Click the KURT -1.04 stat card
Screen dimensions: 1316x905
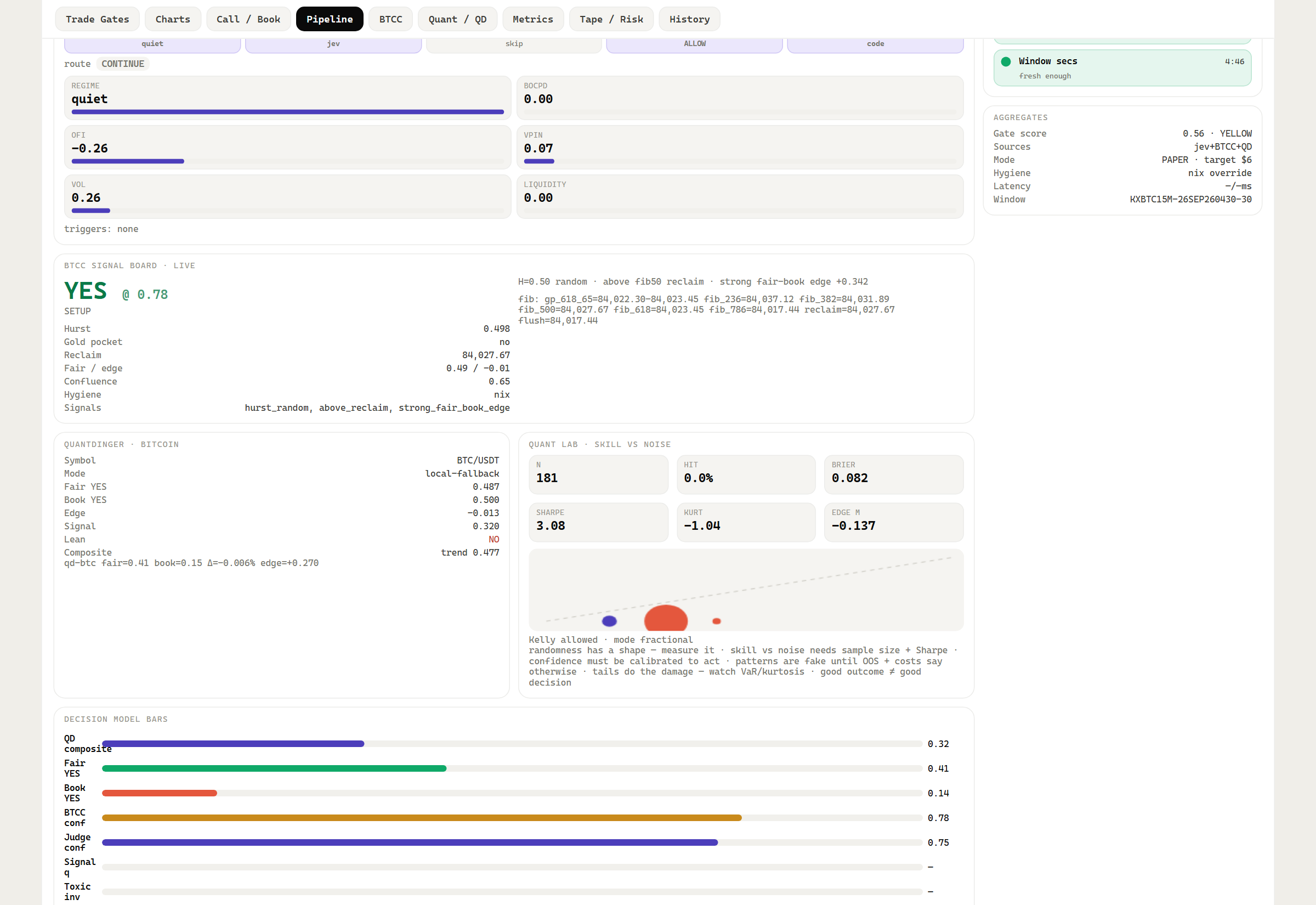746,522
